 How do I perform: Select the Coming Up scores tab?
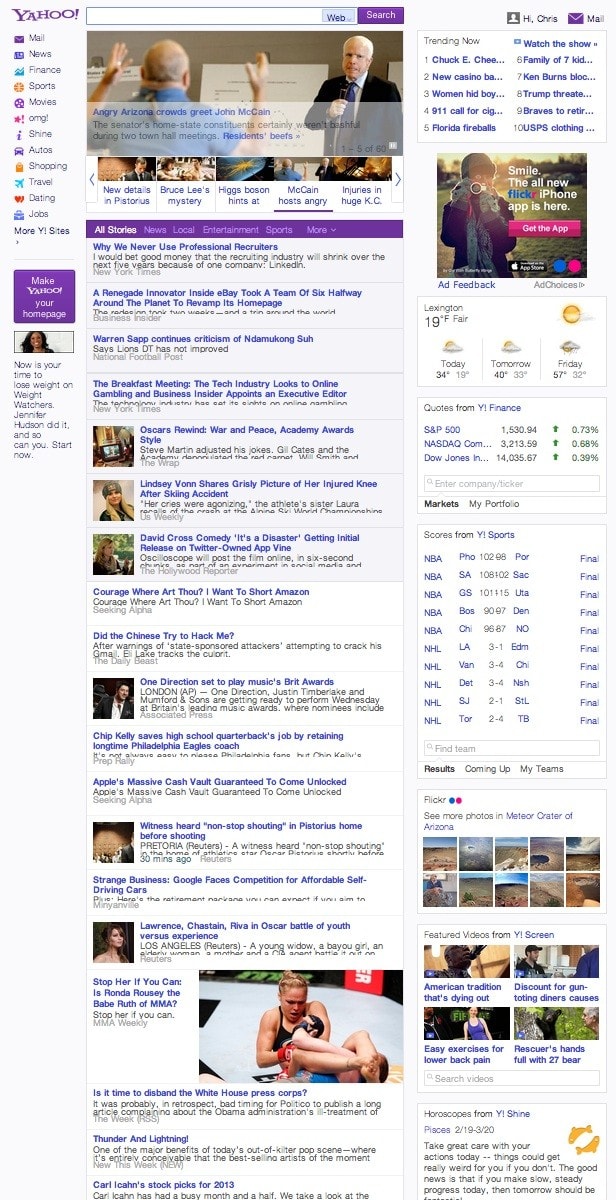pos(486,769)
